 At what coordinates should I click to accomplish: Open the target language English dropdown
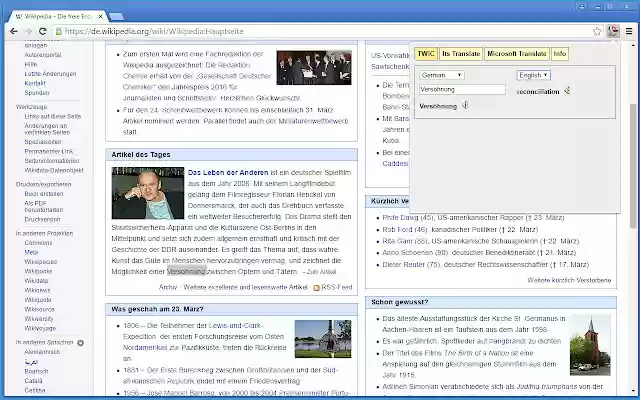click(533, 75)
